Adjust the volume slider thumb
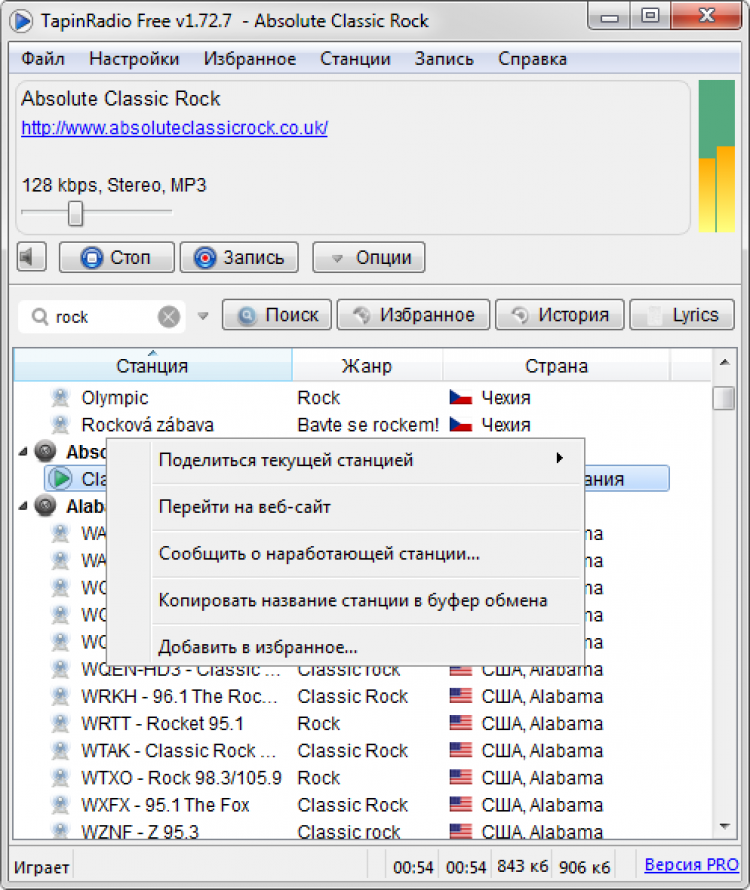 click(76, 213)
